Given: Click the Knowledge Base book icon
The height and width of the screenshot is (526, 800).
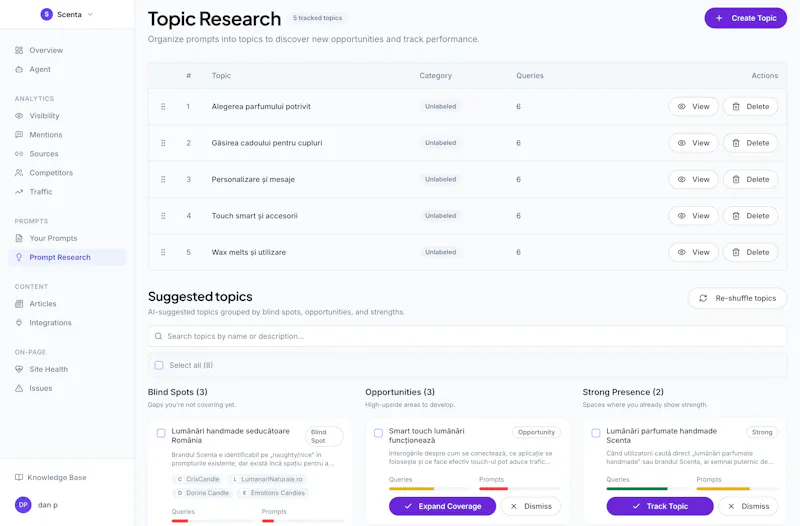Looking at the screenshot, I should point(19,478).
